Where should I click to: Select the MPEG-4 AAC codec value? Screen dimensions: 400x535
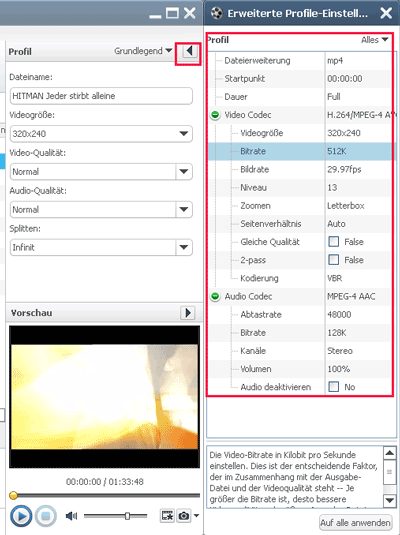click(x=351, y=296)
